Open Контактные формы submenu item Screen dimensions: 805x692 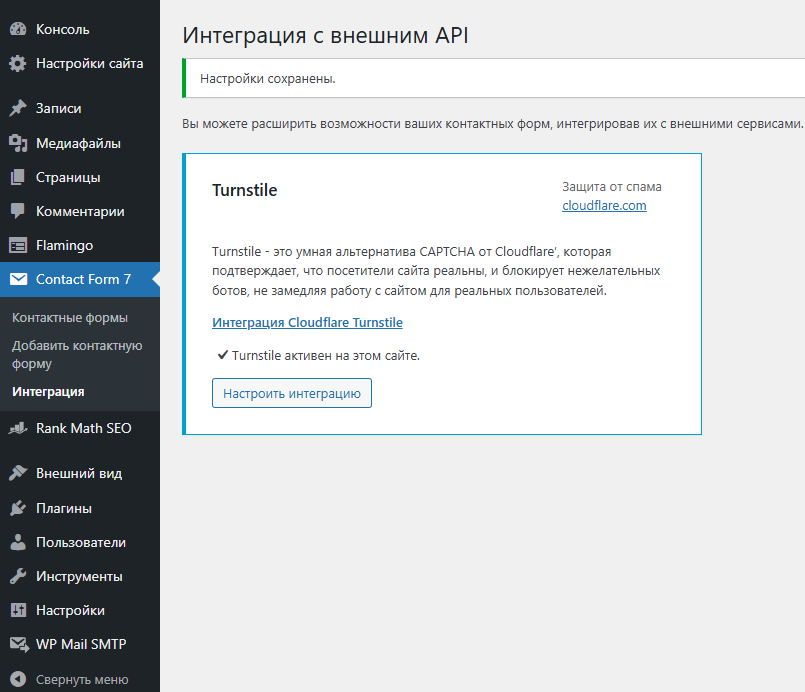(70, 318)
